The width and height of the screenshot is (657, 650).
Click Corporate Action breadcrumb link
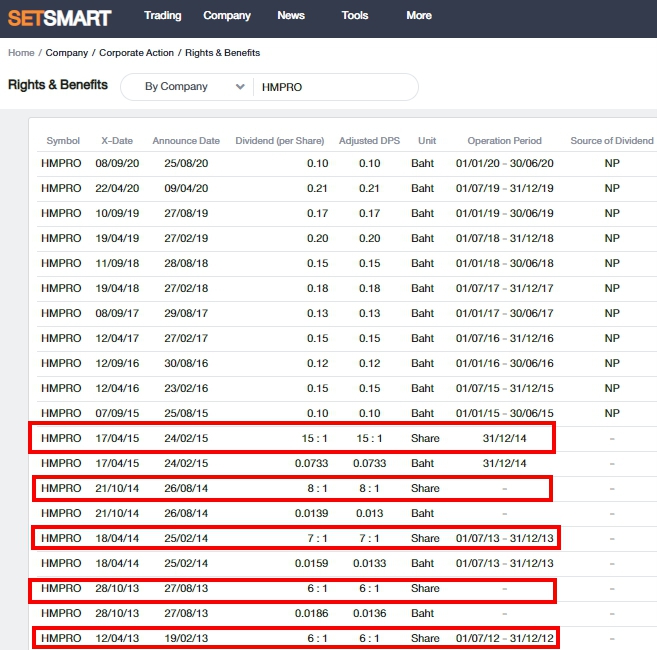click(x=136, y=52)
